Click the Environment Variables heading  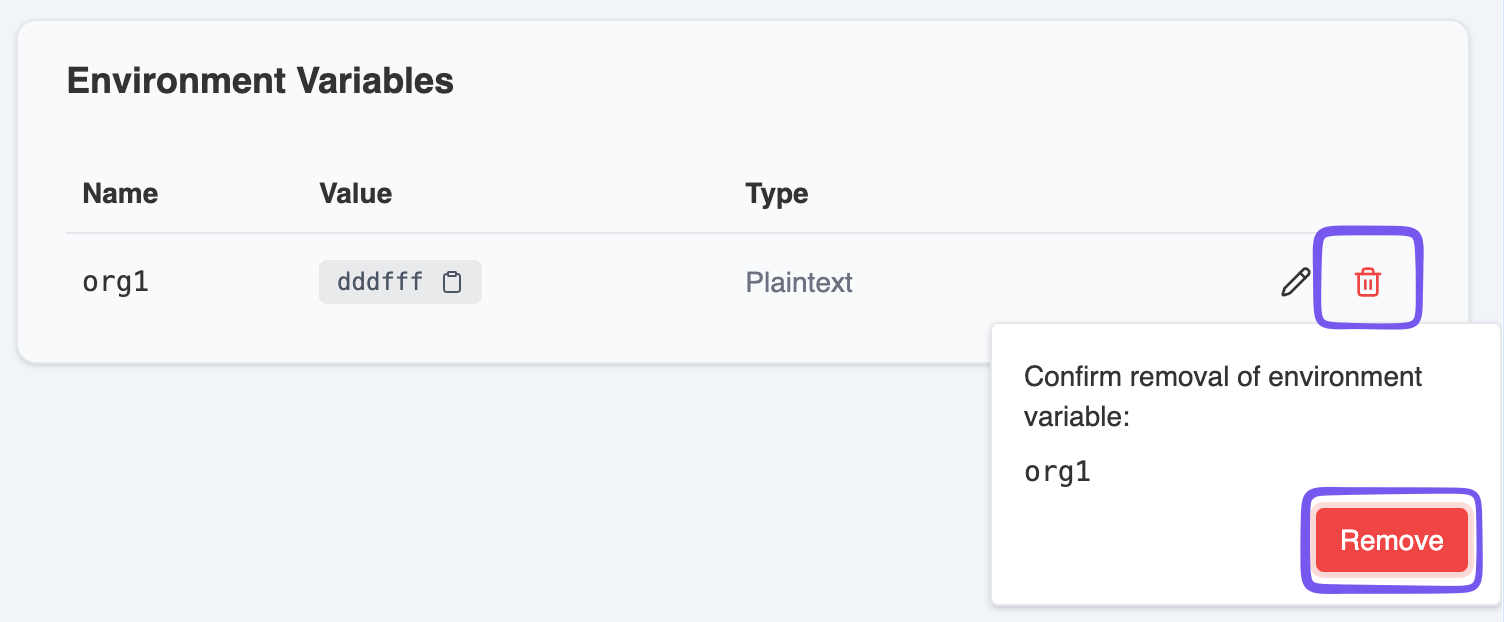tap(260, 80)
